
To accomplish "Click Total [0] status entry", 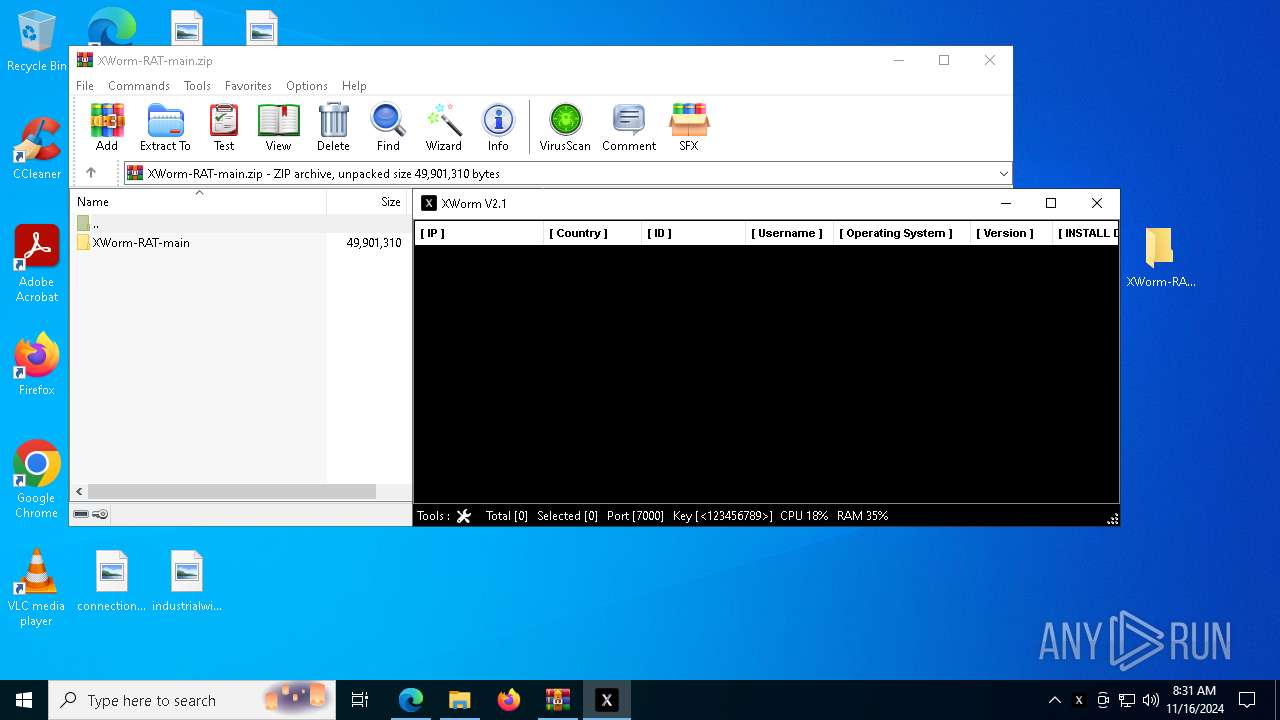I will (507, 516).
